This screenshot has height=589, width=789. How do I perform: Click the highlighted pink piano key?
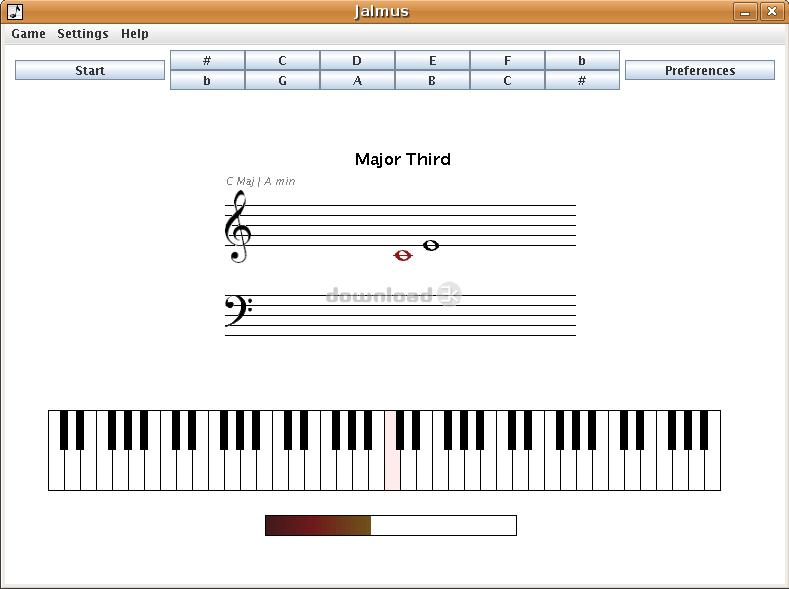pyautogui.click(x=392, y=470)
